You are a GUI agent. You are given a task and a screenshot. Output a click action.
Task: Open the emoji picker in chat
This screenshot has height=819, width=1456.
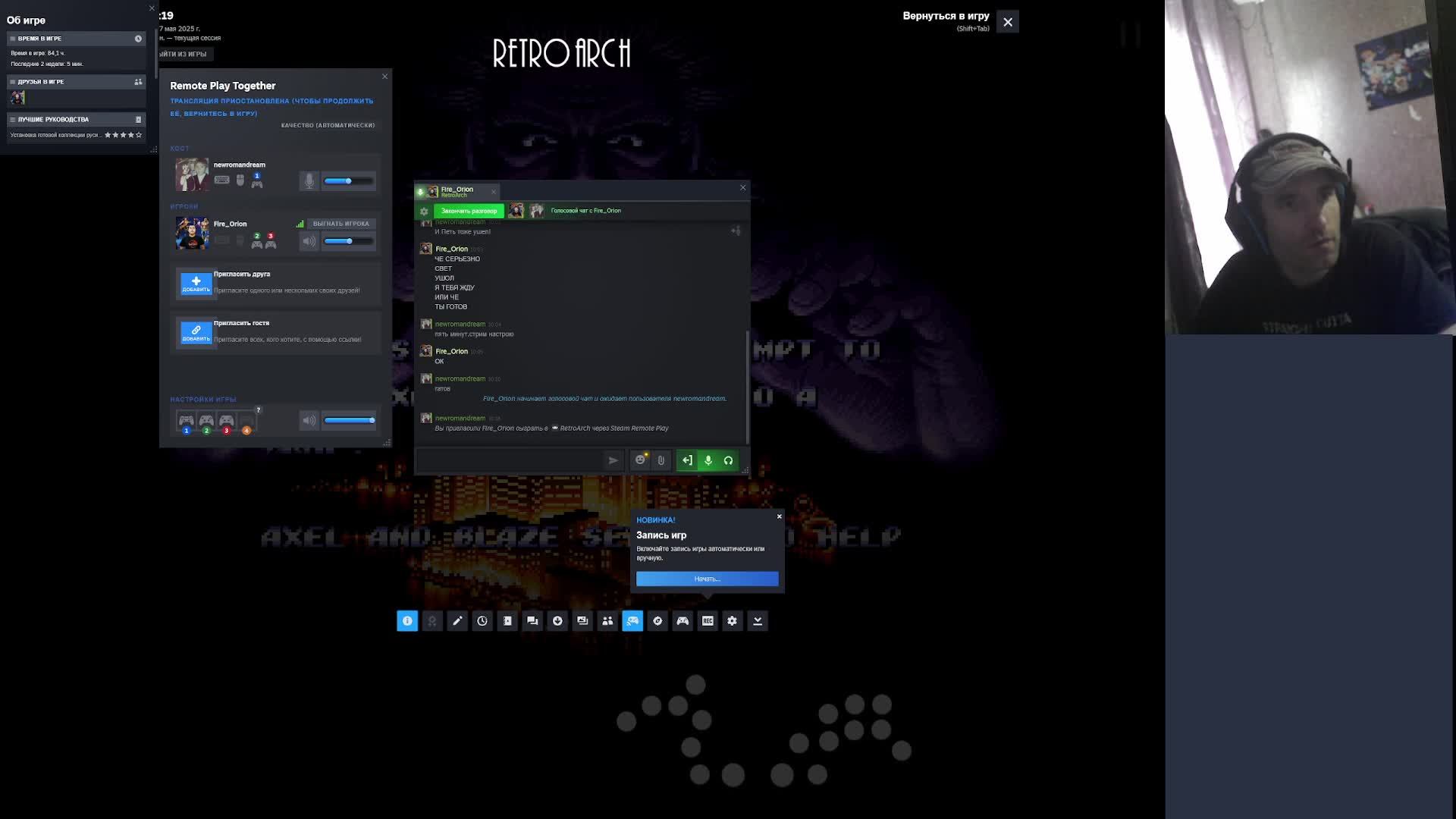(x=640, y=460)
